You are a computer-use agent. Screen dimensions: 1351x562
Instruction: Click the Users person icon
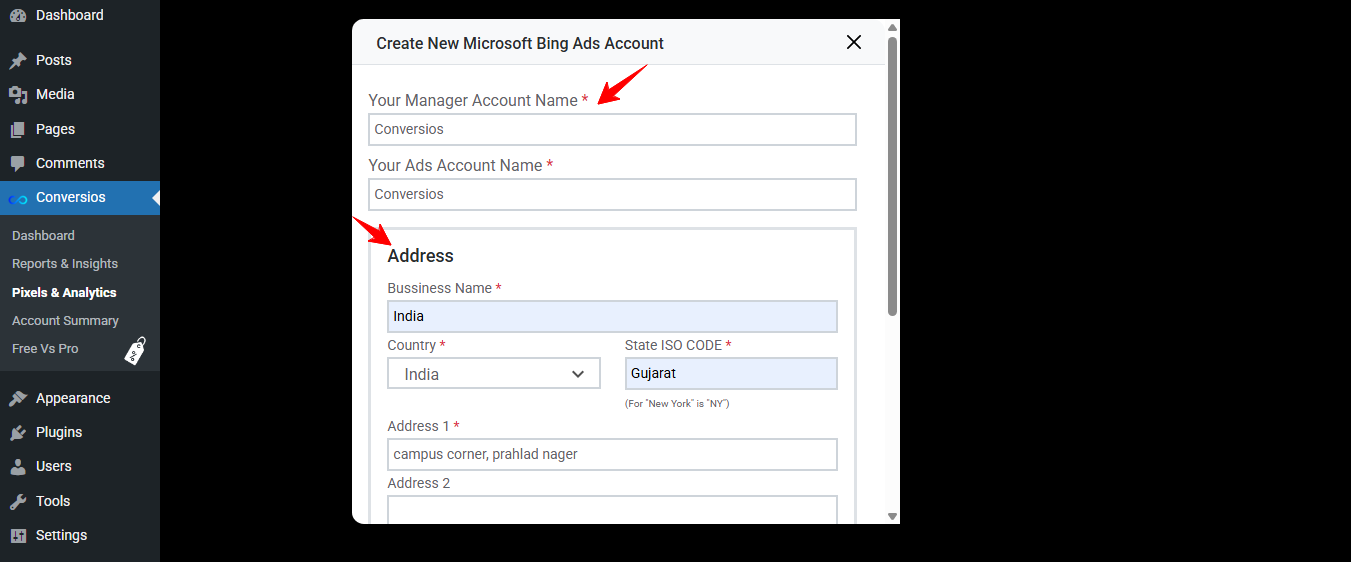[18, 466]
